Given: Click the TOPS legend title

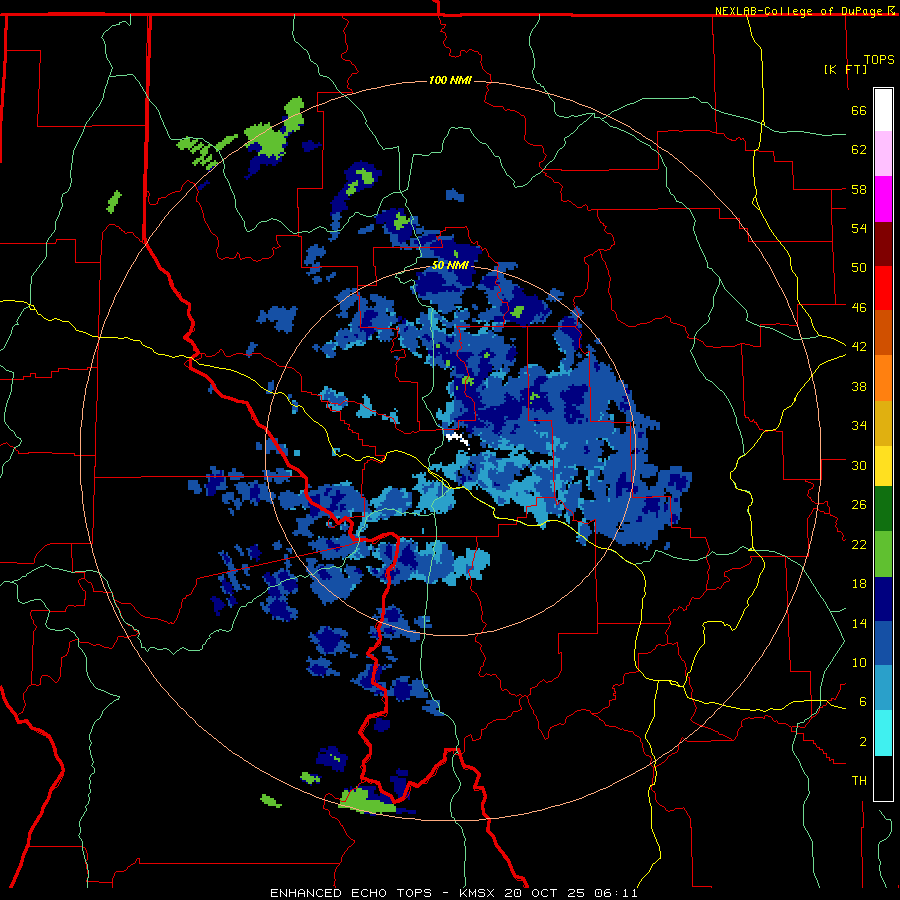Looking at the screenshot, I should (879, 59).
